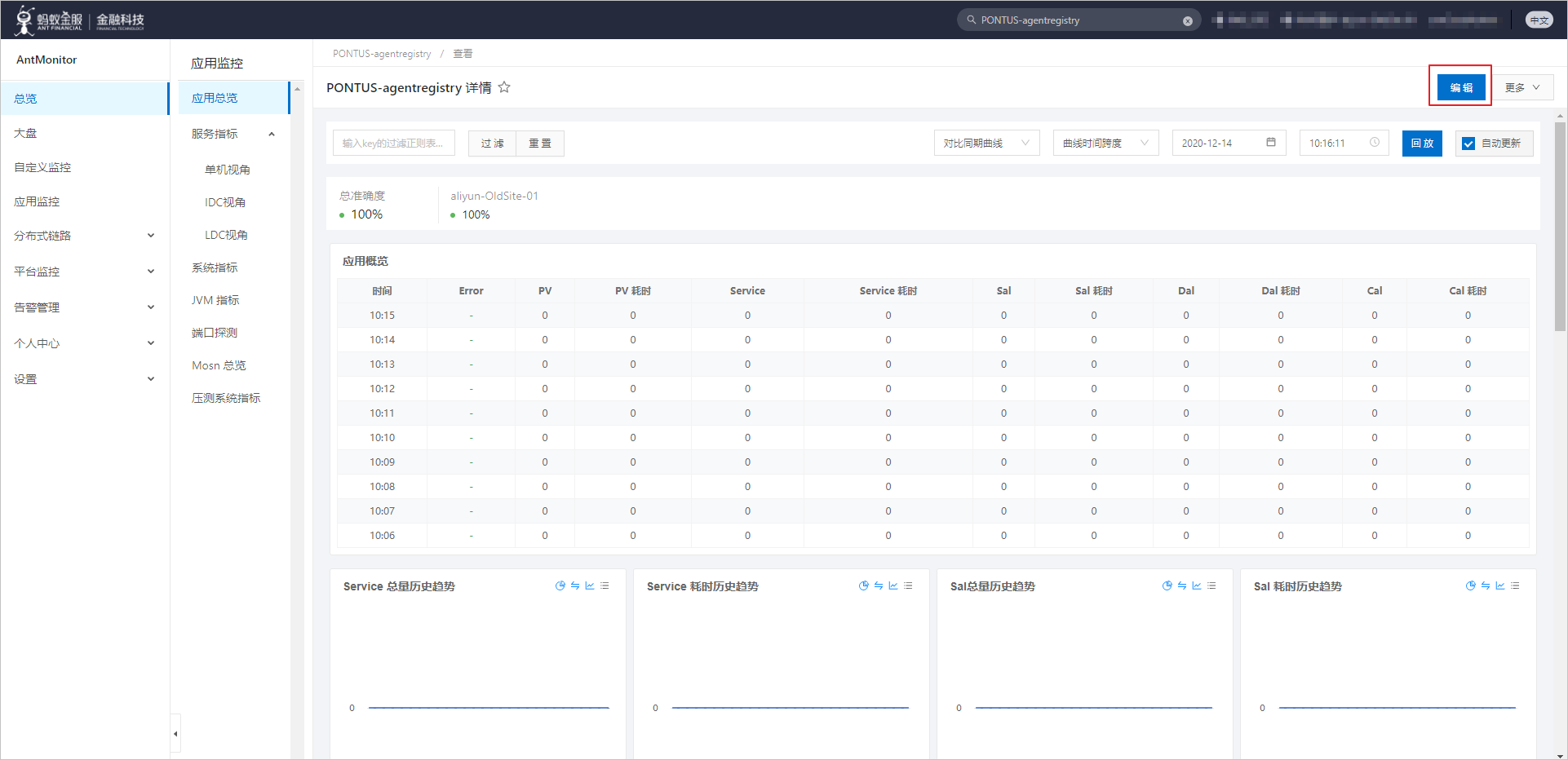Toggle the 自动更新 checkbox
1568x760 pixels.
[x=1468, y=144]
